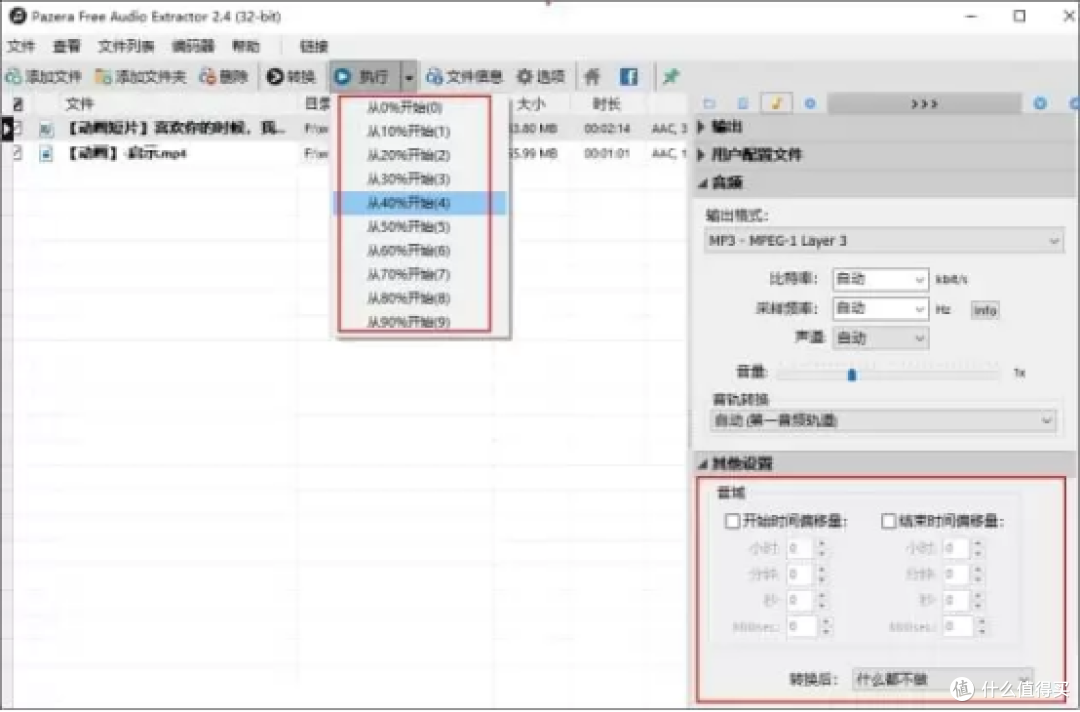The width and height of the screenshot is (1080, 712).
Task: Open dropdown arrow next to 执行 button
Action: tap(408, 77)
